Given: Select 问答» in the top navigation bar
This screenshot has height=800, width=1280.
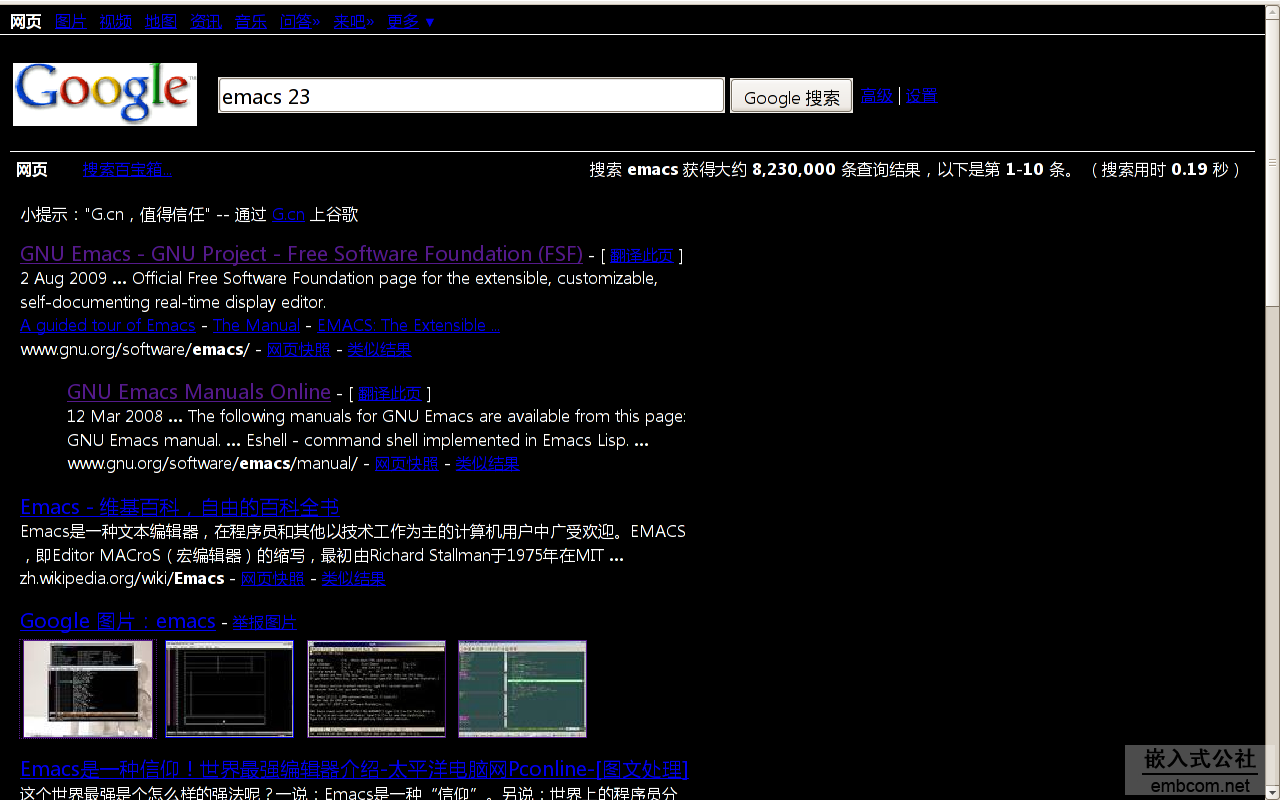Looking at the screenshot, I should pyautogui.click(x=300, y=21).
